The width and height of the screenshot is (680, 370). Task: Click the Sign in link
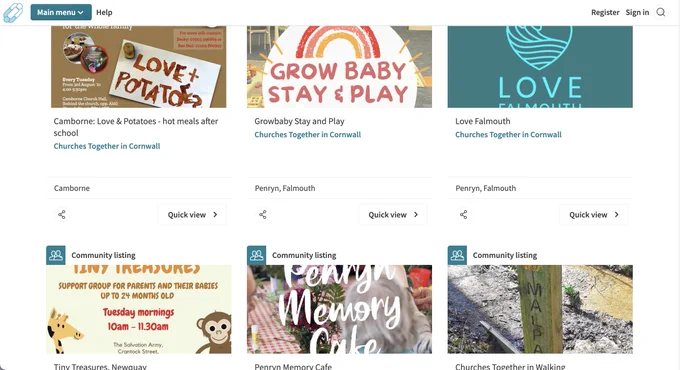pos(637,12)
